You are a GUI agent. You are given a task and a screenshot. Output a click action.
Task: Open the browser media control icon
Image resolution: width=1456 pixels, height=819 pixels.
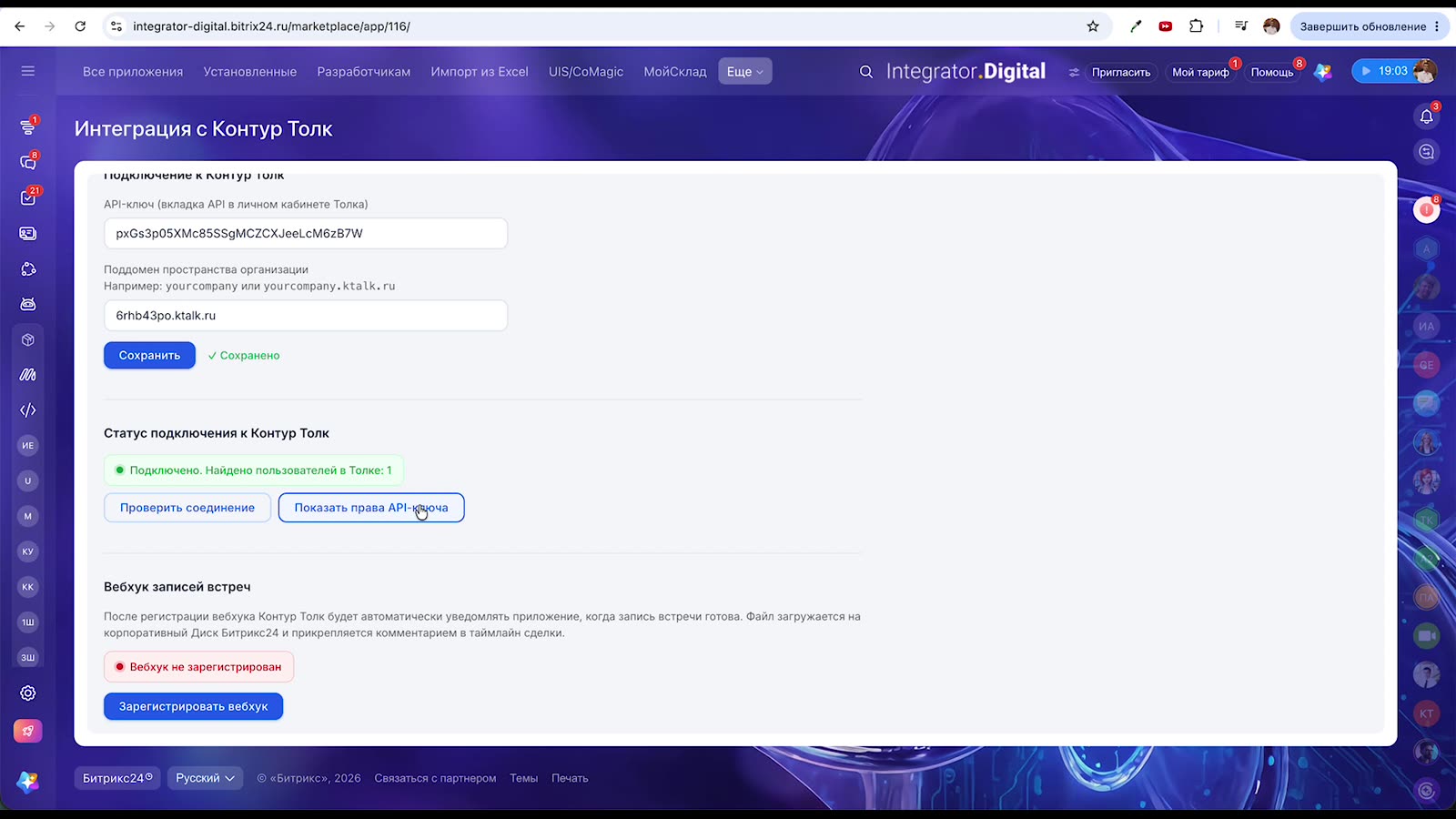[x=1241, y=26]
